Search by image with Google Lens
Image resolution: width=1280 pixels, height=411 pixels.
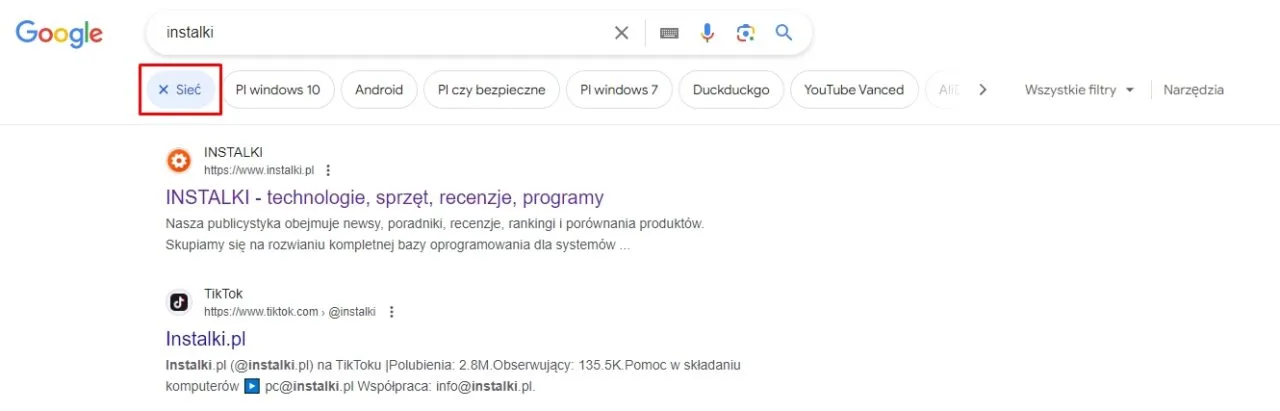point(745,33)
